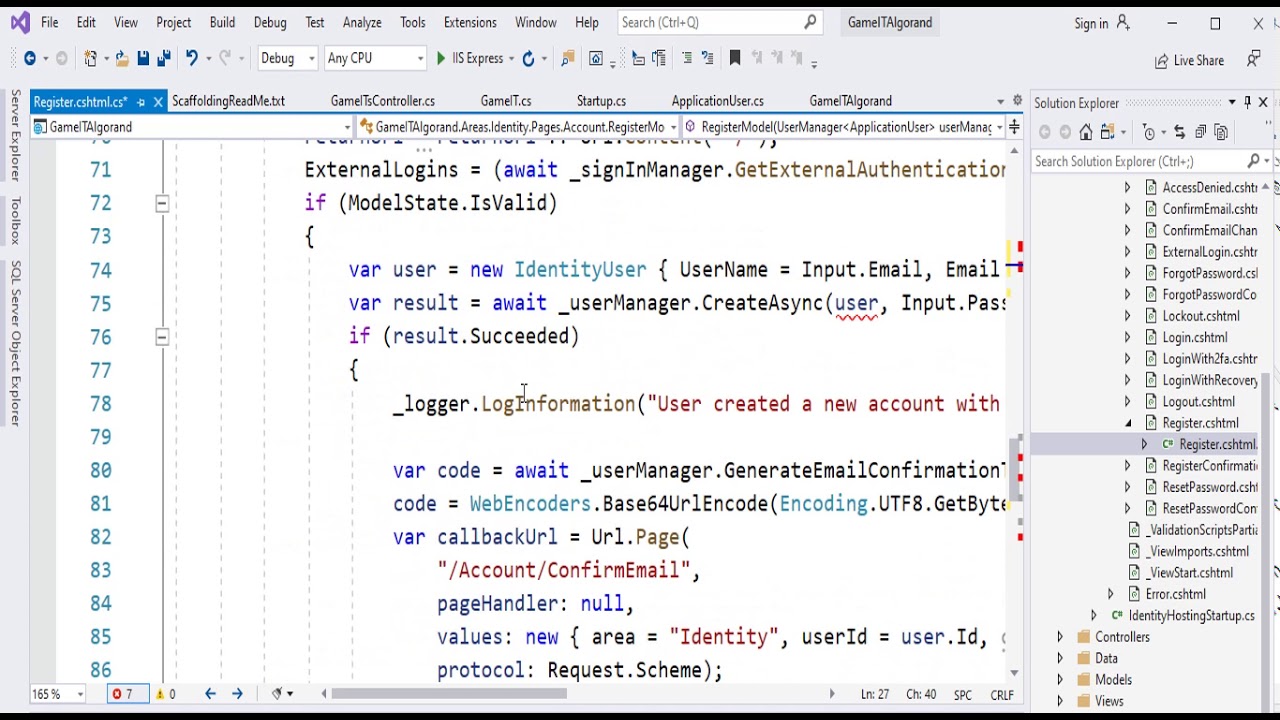Click the Uncomment Selected Lines icon
This screenshot has width=1280, height=720.
pyautogui.click(x=707, y=59)
